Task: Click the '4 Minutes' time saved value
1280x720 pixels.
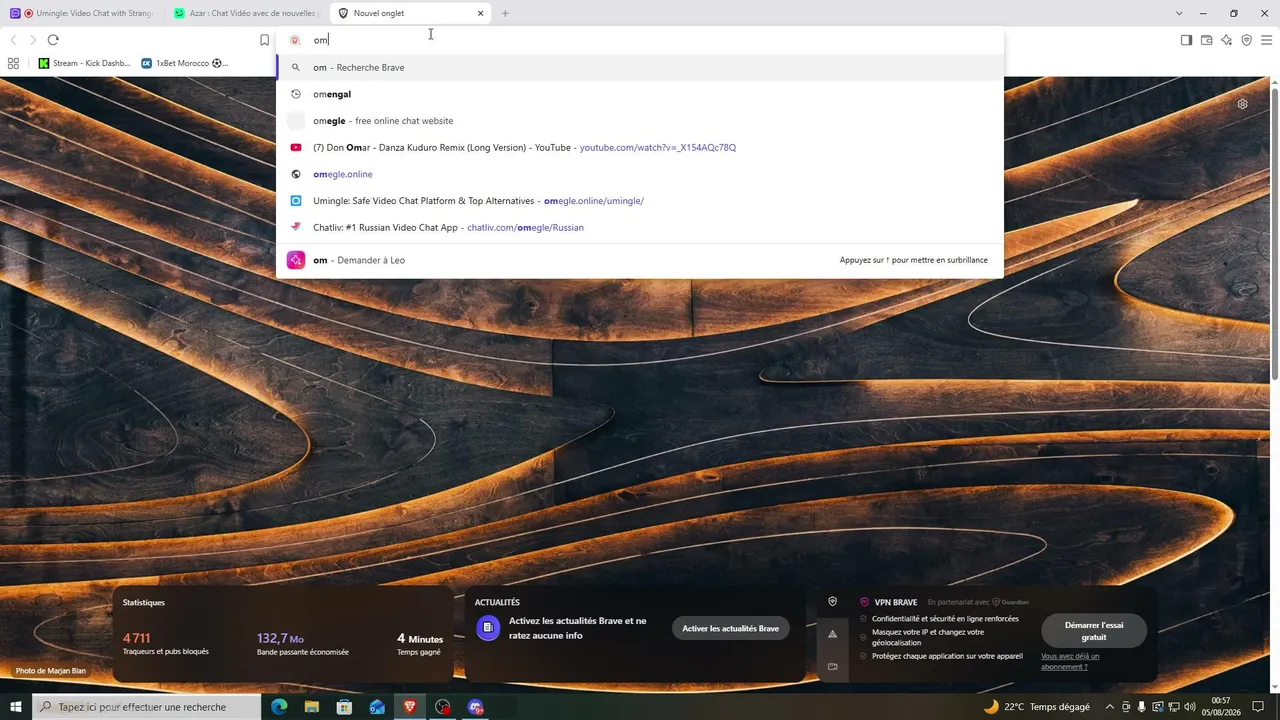Action: click(420, 639)
